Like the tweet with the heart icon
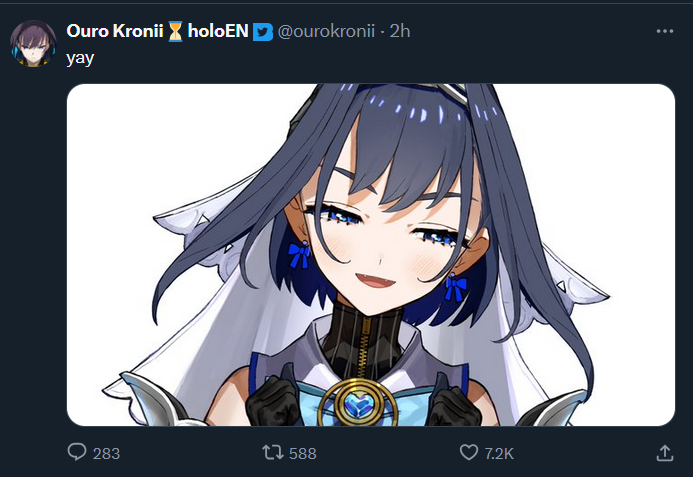The width and height of the screenshot is (693, 477). [469, 452]
